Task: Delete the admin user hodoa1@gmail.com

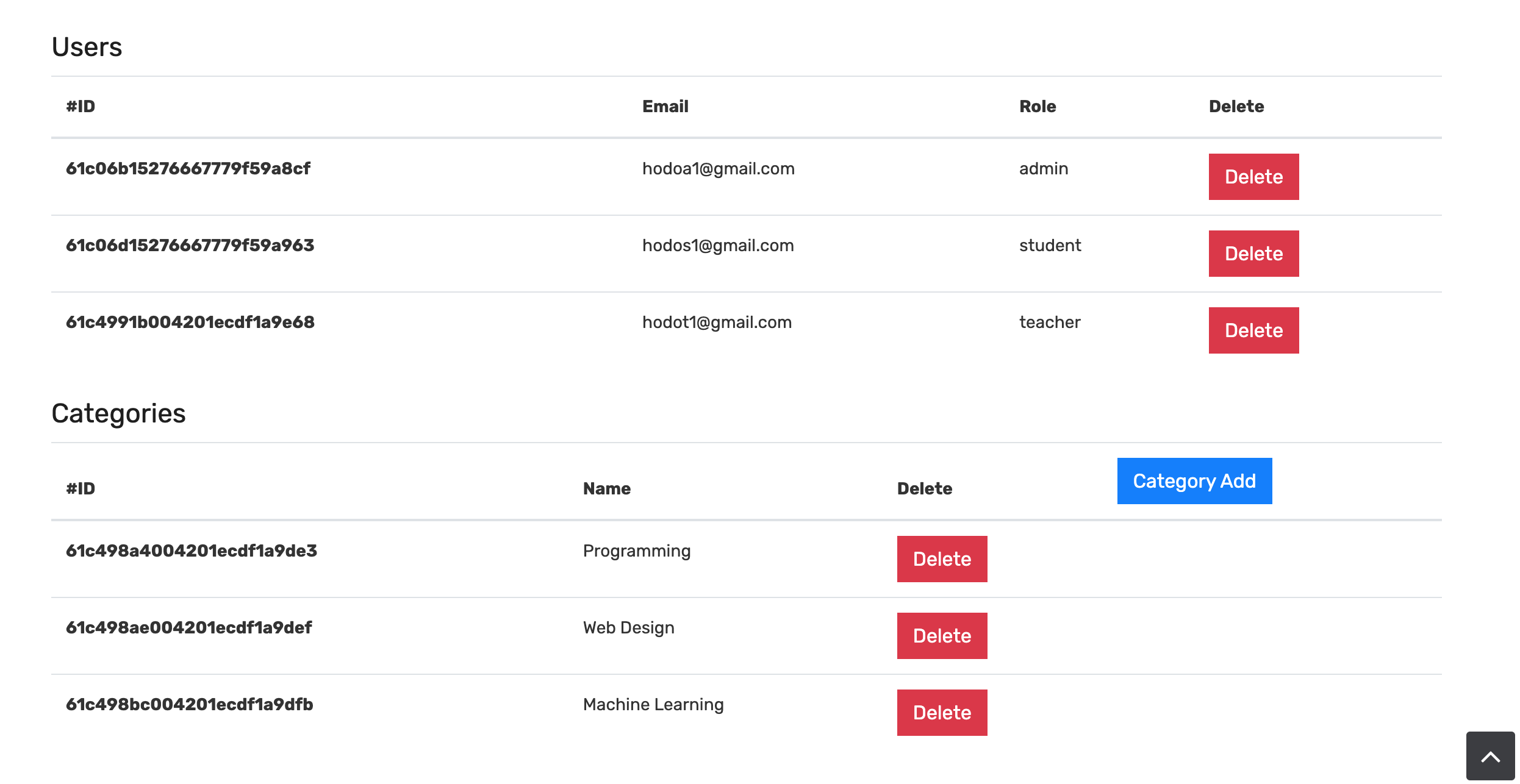Action: [x=1253, y=177]
